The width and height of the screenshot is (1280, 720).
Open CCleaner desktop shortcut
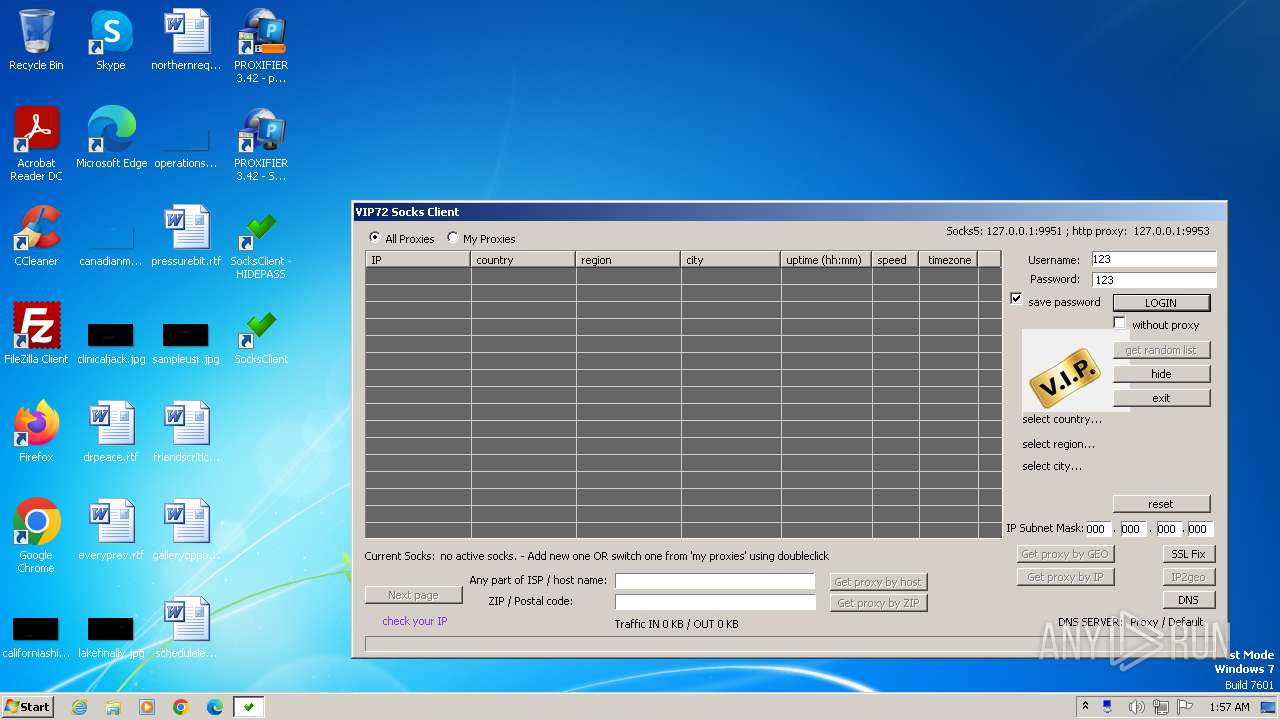click(x=36, y=236)
